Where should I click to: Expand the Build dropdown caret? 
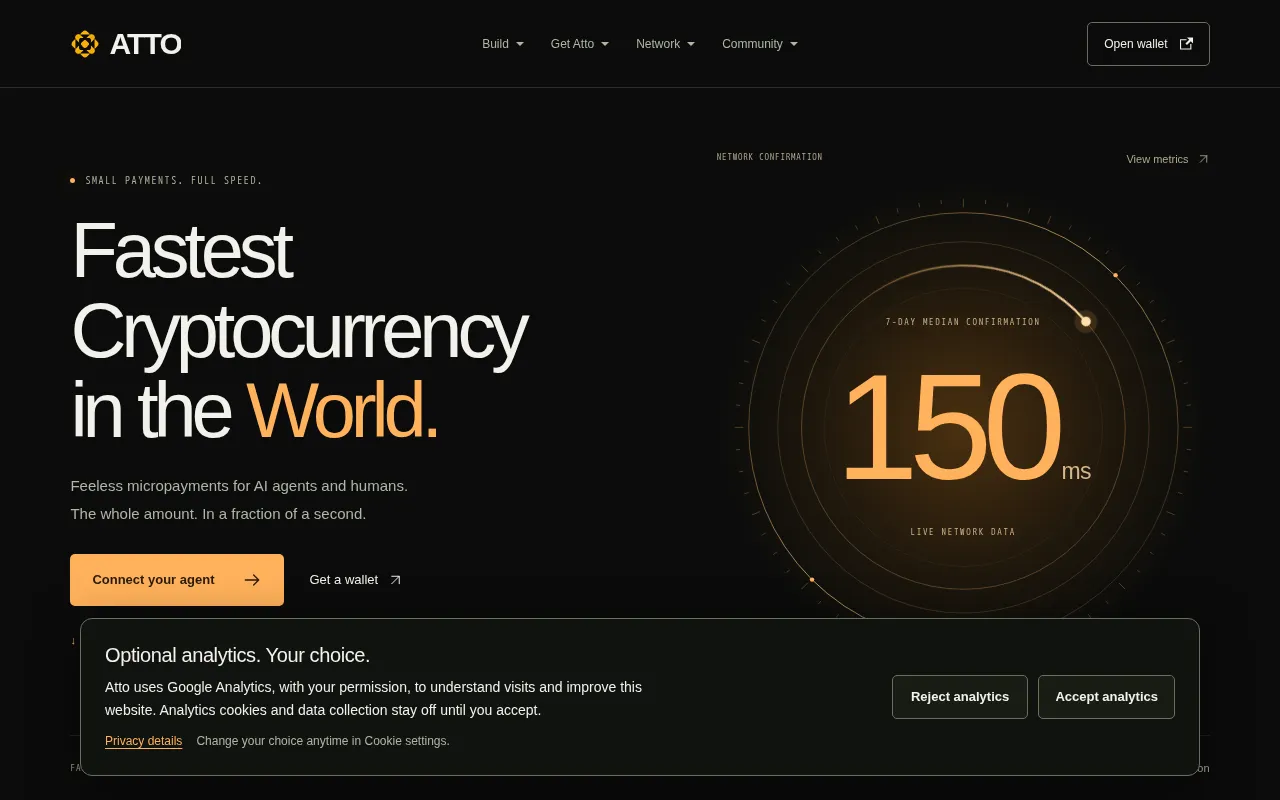coord(520,44)
